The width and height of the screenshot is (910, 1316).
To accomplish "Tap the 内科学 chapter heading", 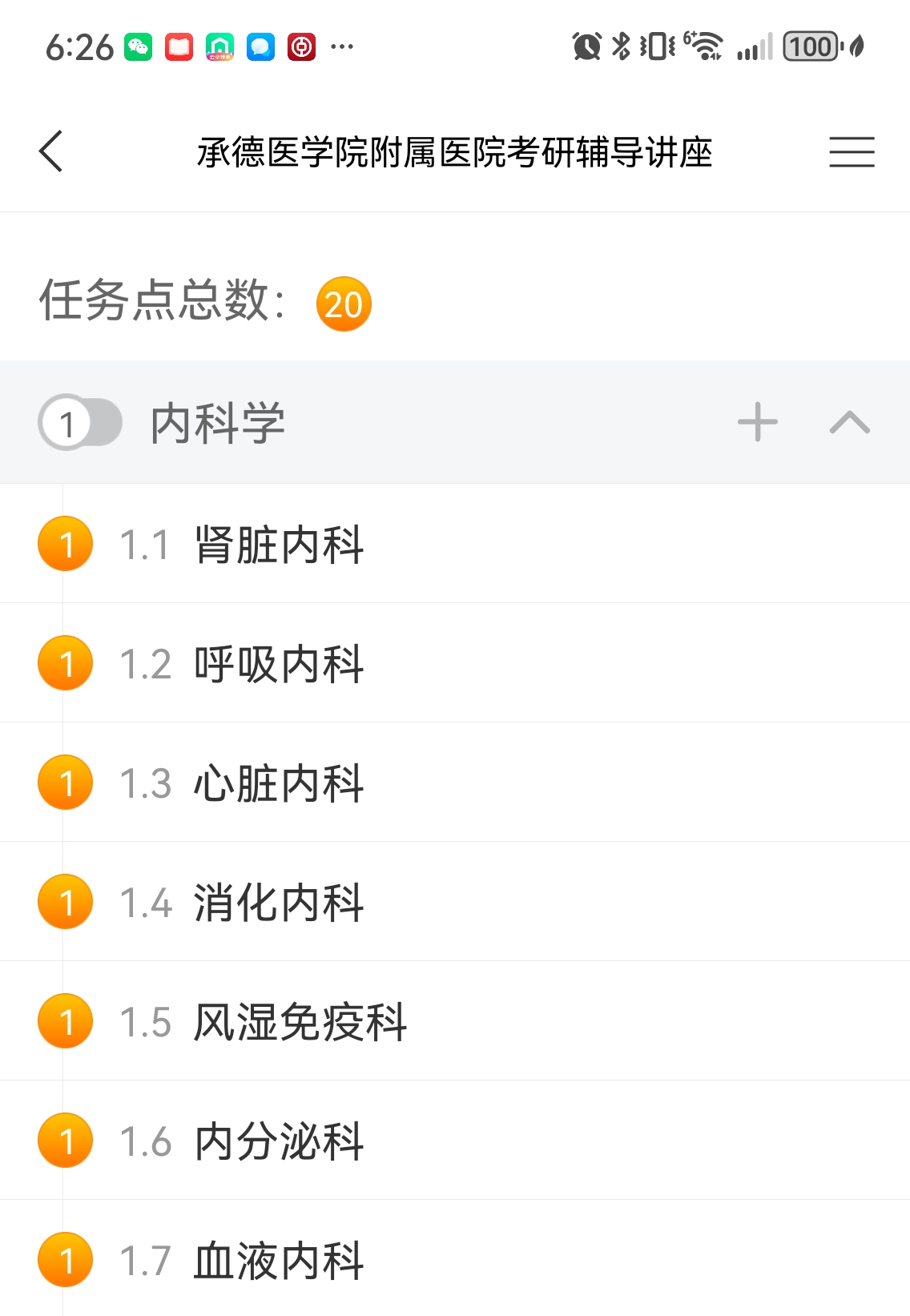I will (218, 423).
